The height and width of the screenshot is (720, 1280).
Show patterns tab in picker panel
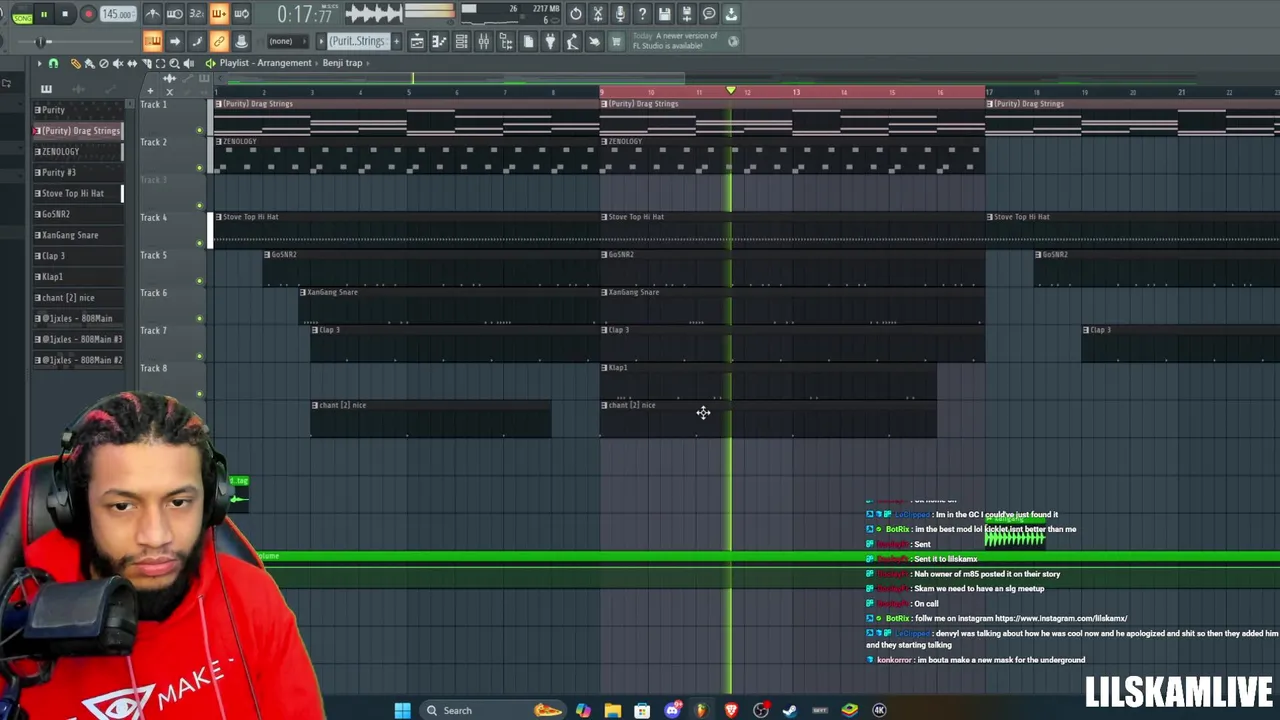46,90
